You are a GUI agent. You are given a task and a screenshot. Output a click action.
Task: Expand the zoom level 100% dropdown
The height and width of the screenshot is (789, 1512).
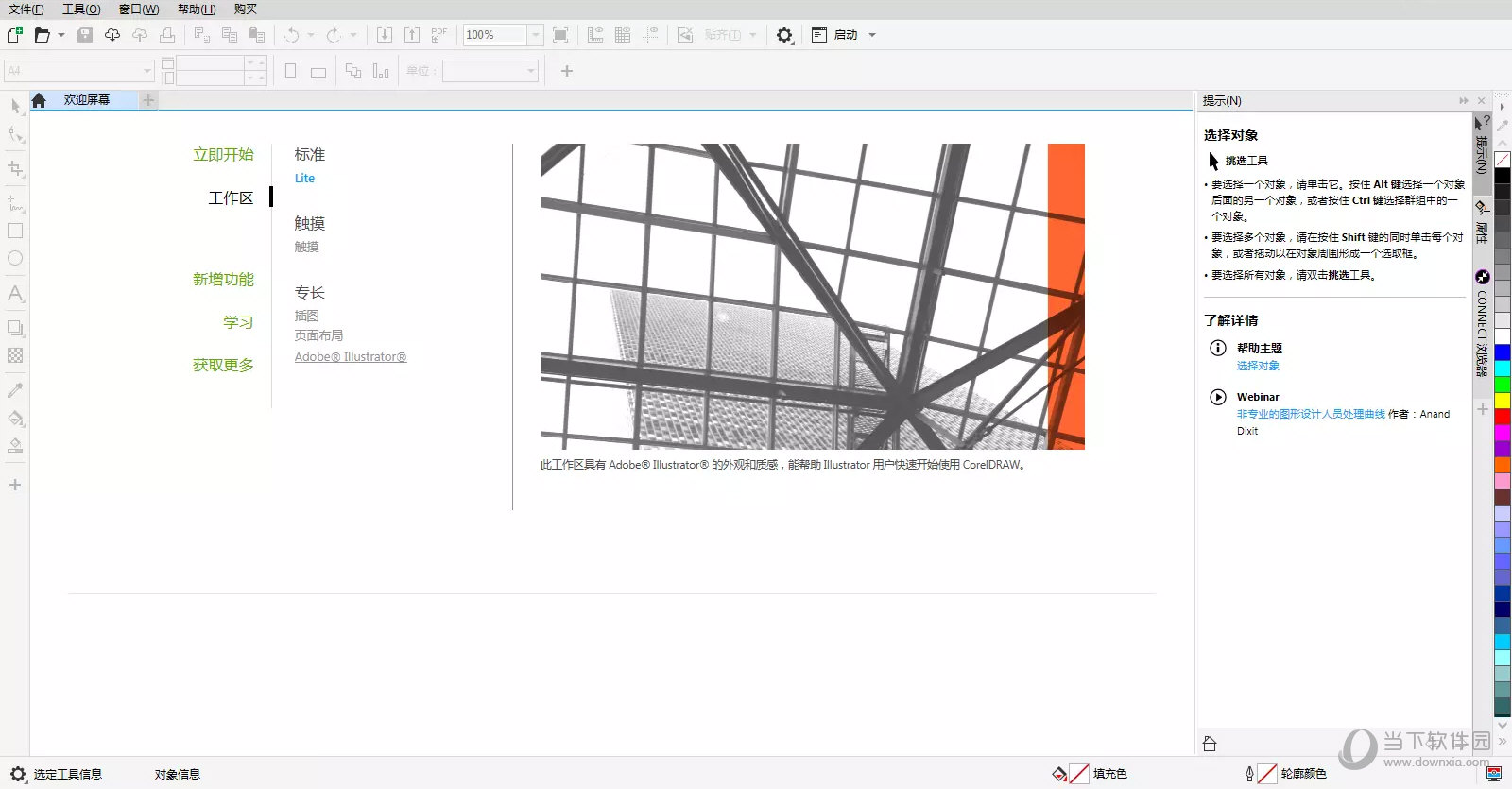535,35
